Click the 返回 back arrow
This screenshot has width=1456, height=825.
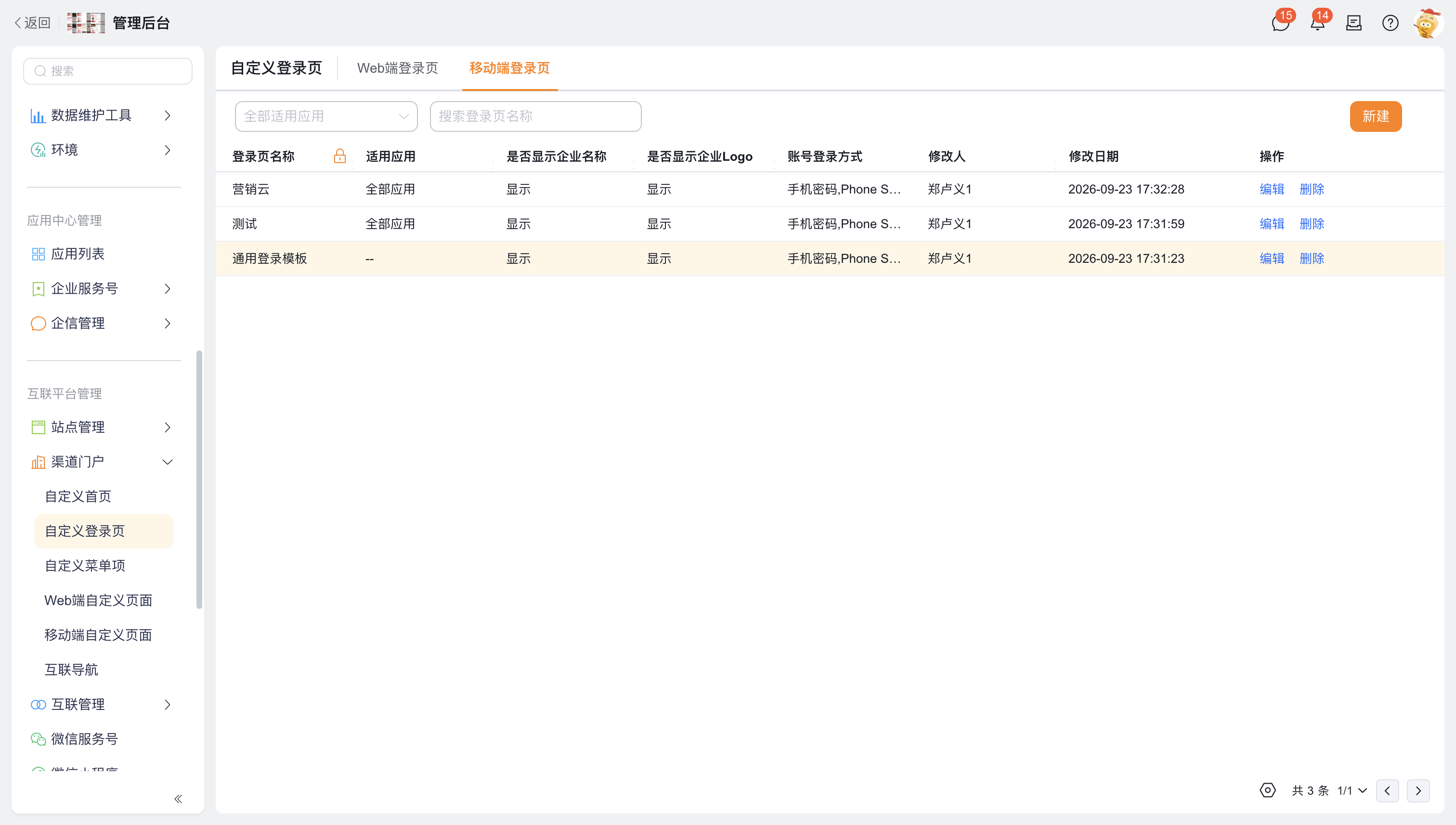coord(32,23)
